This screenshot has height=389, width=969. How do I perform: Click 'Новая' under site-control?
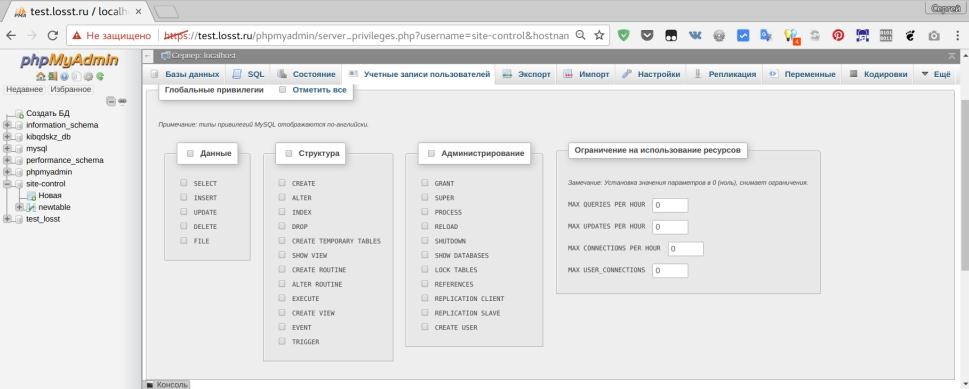[49, 195]
